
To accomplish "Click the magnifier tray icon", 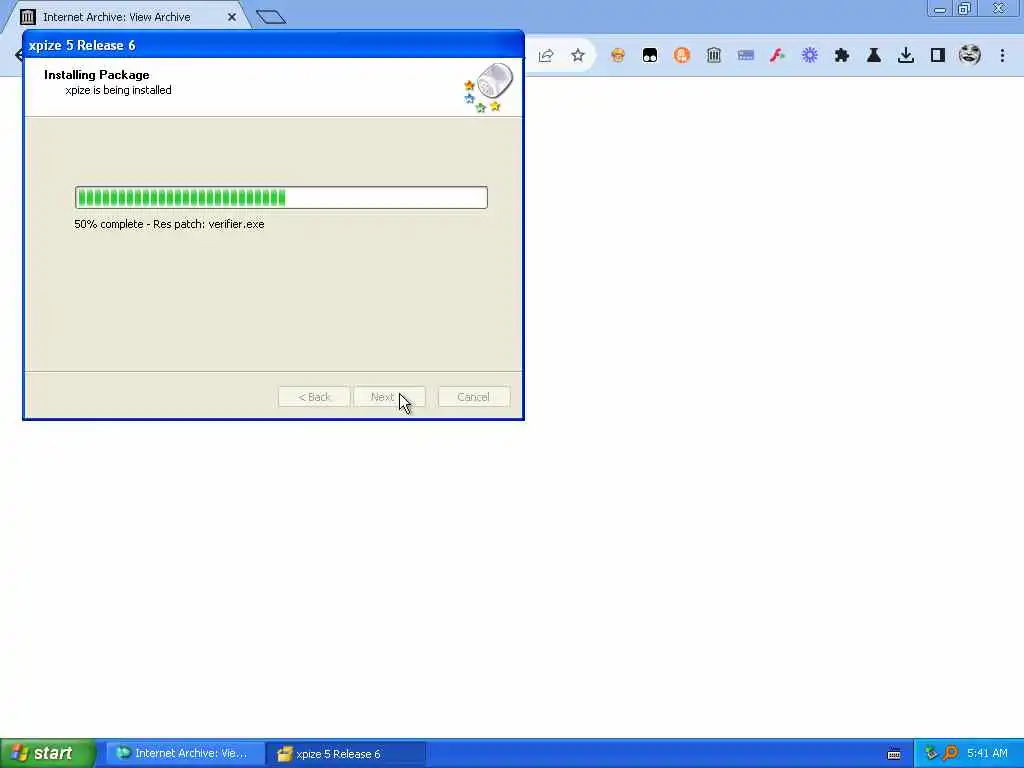I will (950, 753).
